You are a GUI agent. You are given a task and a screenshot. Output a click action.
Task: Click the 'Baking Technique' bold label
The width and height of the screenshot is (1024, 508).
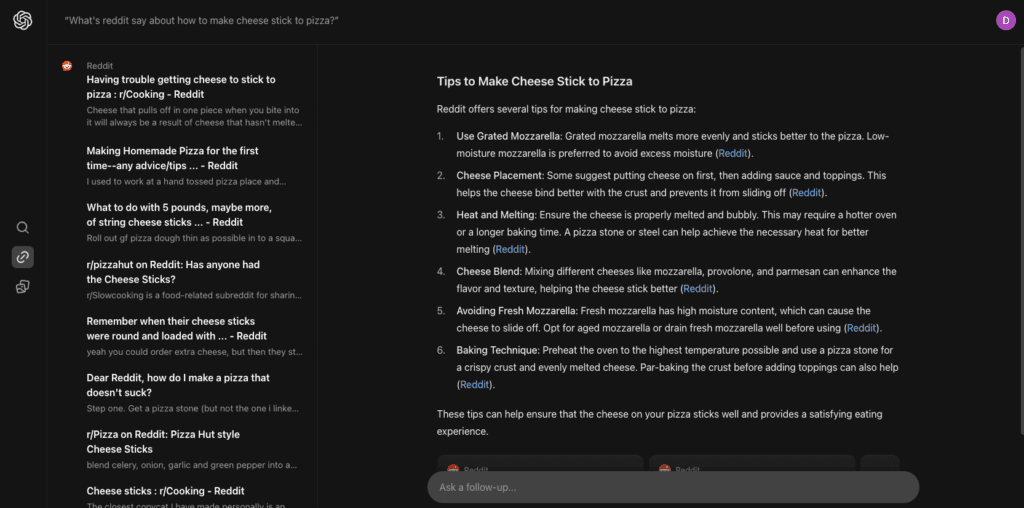tap(499, 349)
